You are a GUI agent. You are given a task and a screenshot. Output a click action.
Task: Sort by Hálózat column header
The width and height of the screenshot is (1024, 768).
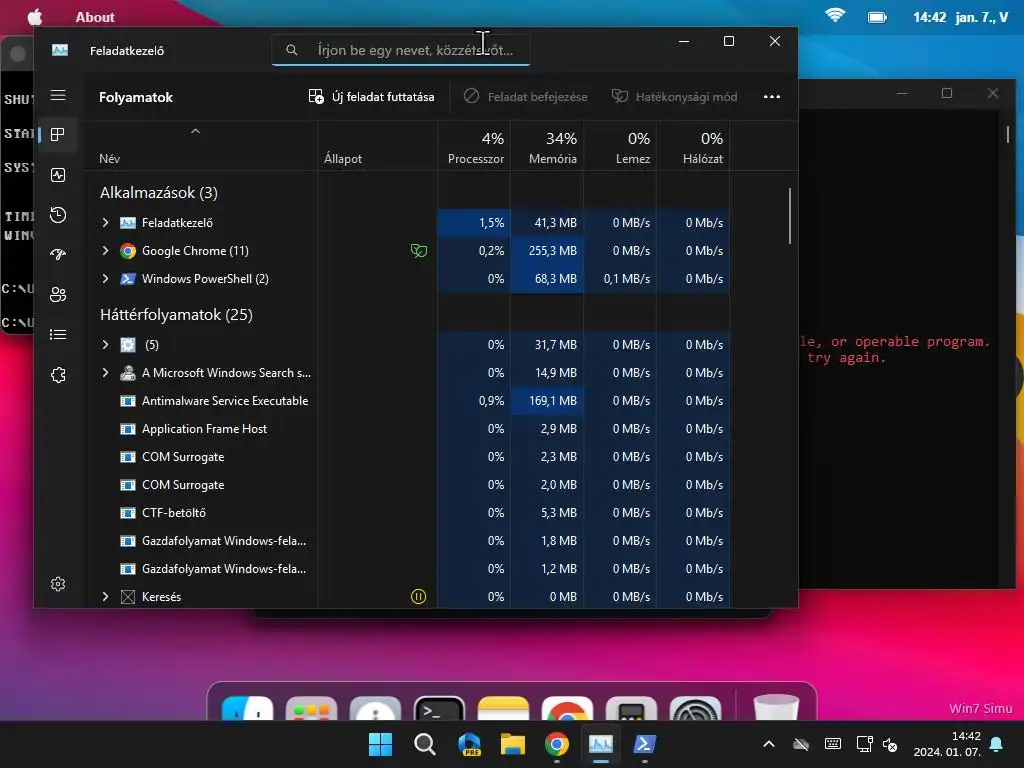click(694, 147)
